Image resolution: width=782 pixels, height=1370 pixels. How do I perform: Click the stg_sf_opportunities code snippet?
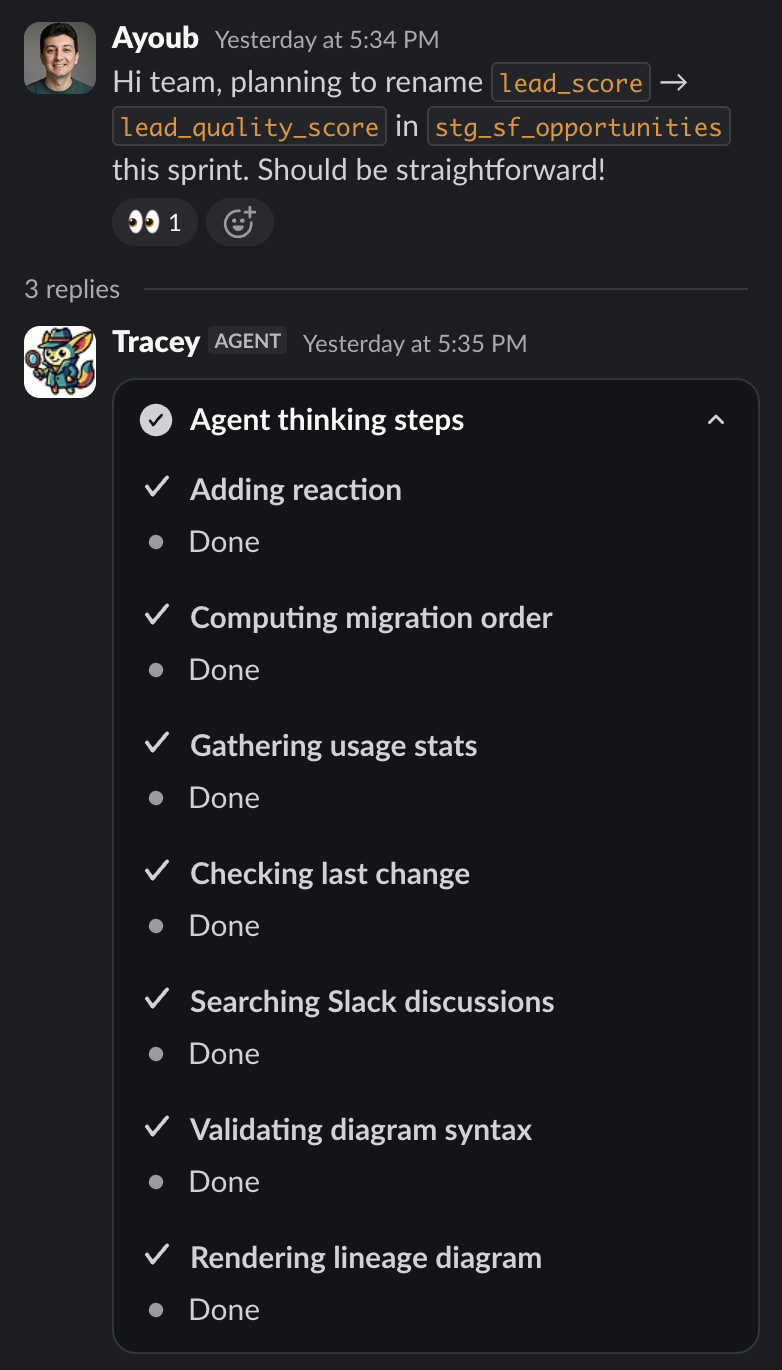[579, 127]
